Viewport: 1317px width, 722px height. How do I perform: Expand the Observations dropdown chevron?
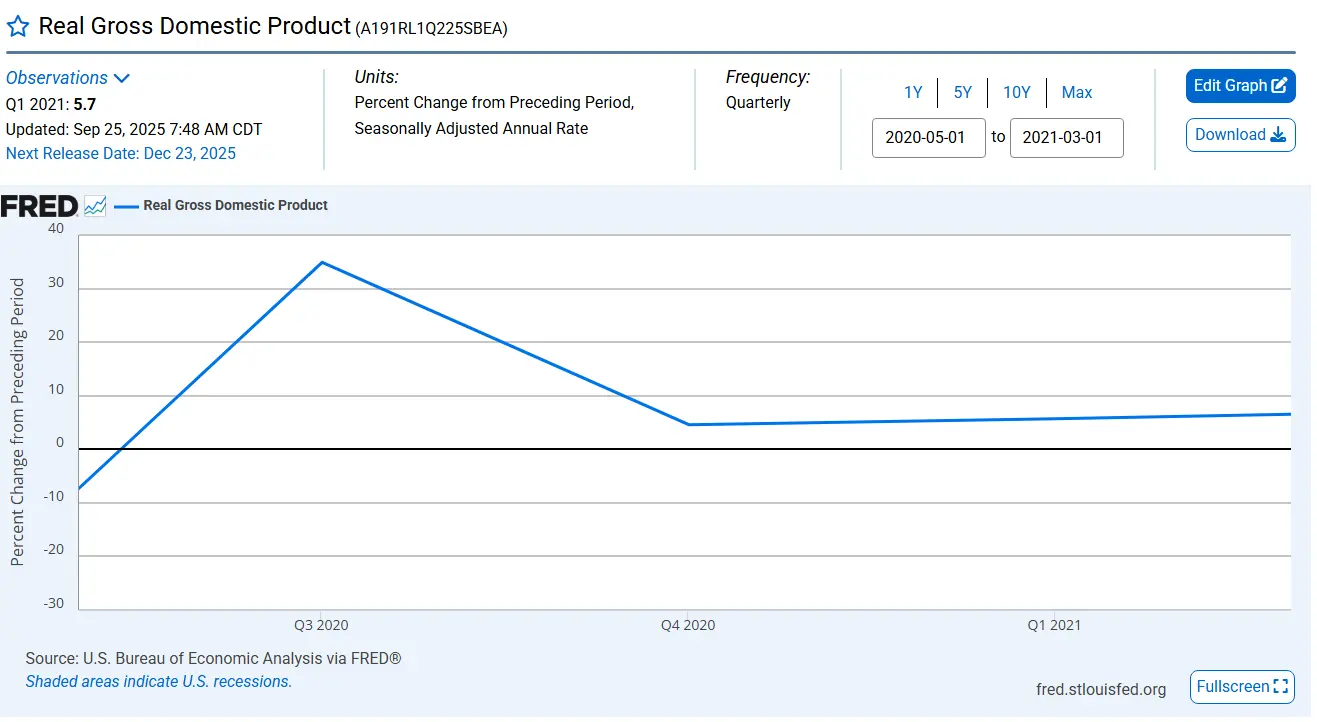click(x=122, y=78)
